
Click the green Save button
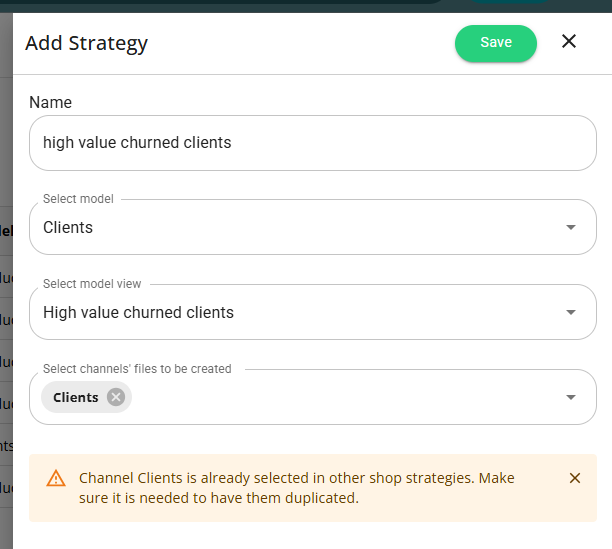click(x=495, y=43)
